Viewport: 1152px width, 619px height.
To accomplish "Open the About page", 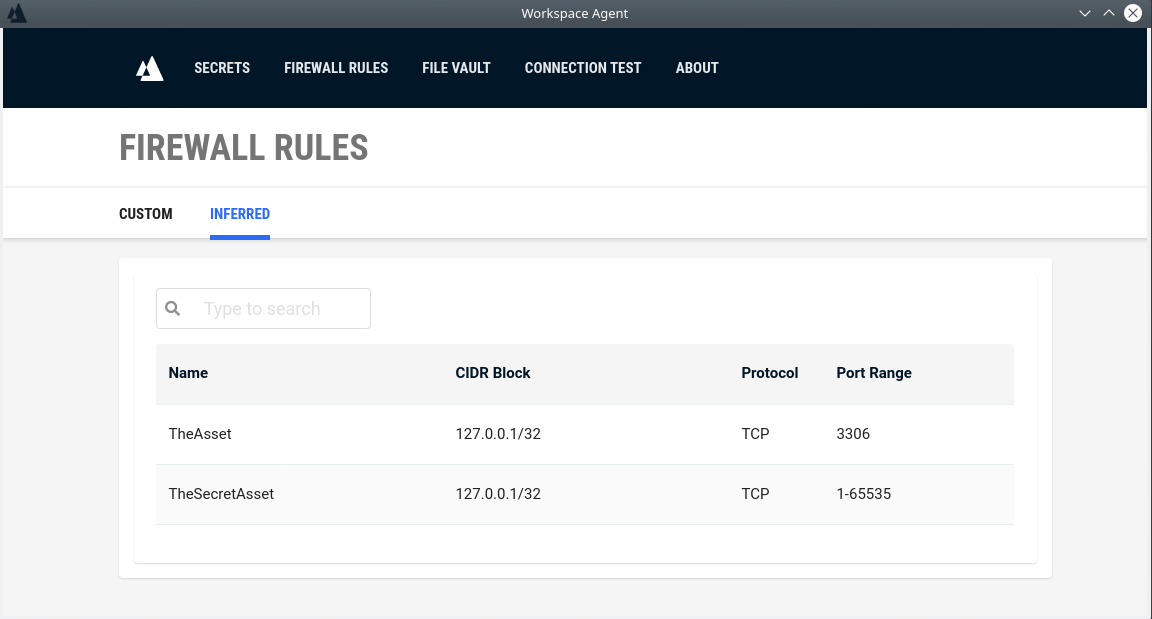I will (x=697, y=68).
